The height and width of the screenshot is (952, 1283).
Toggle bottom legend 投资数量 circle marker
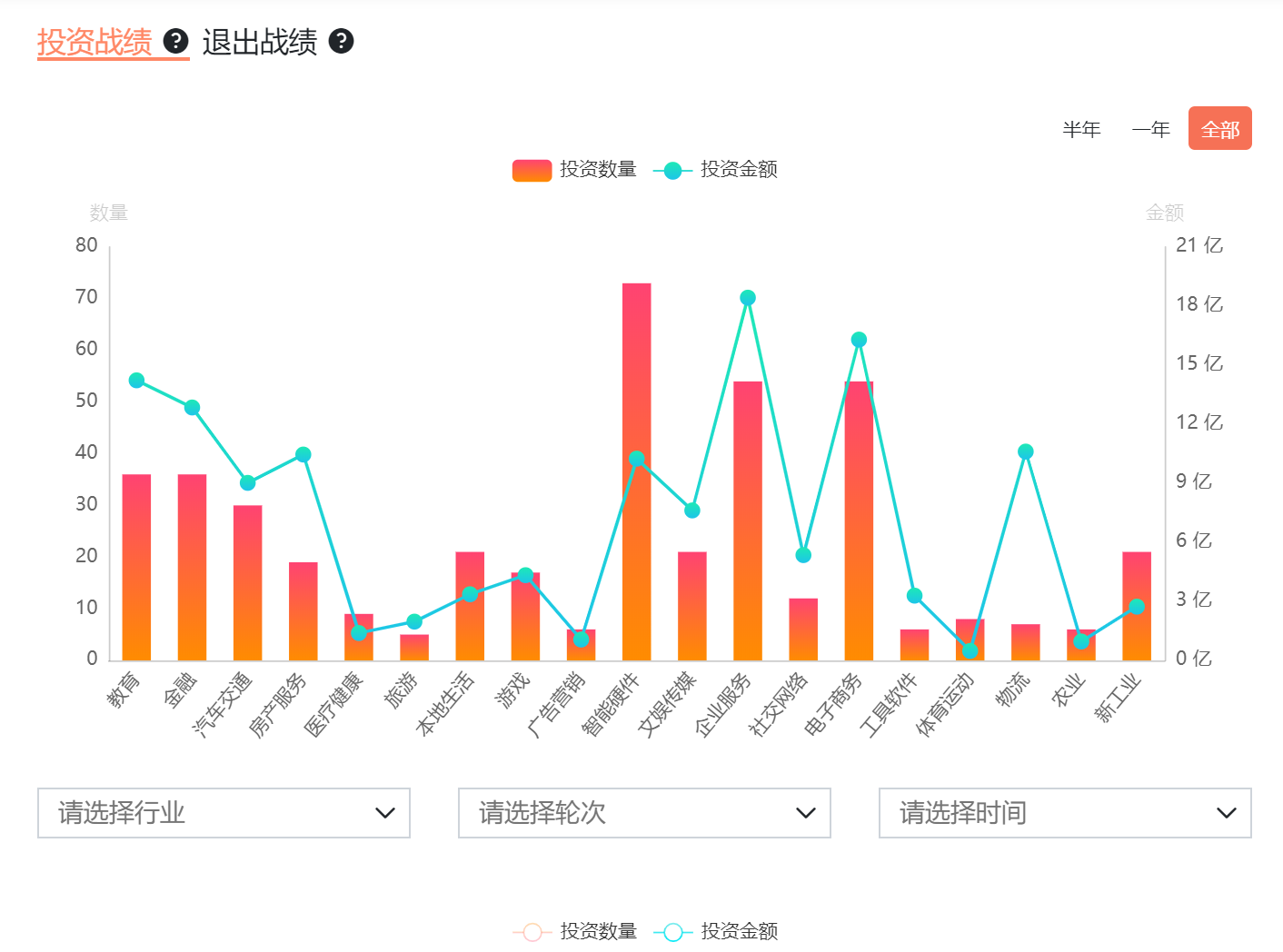[x=532, y=932]
